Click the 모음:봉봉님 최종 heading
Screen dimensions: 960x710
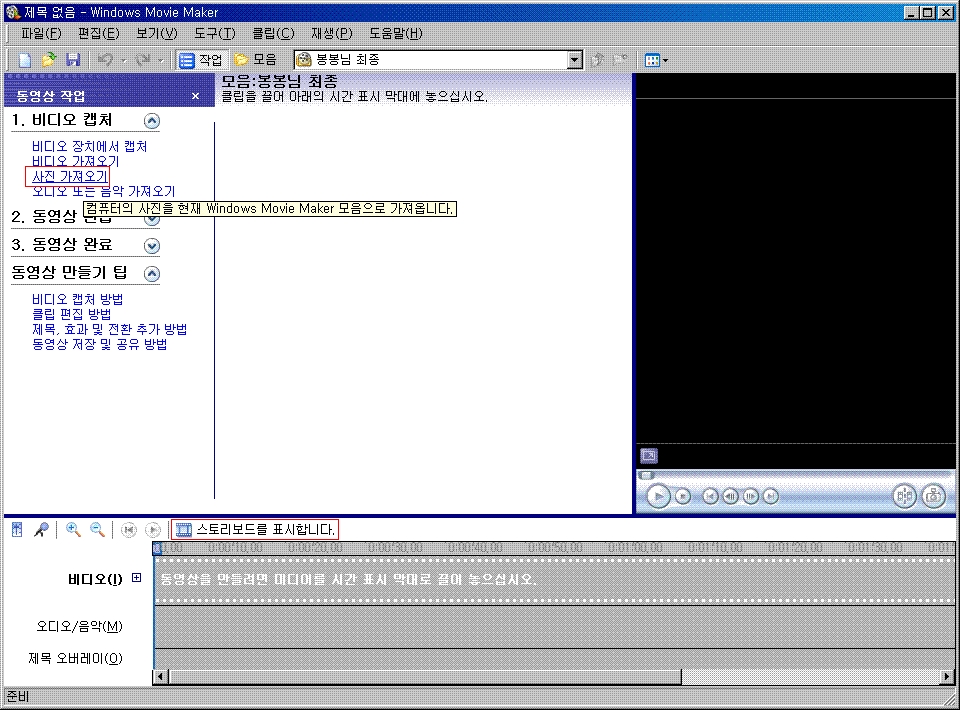coord(279,81)
